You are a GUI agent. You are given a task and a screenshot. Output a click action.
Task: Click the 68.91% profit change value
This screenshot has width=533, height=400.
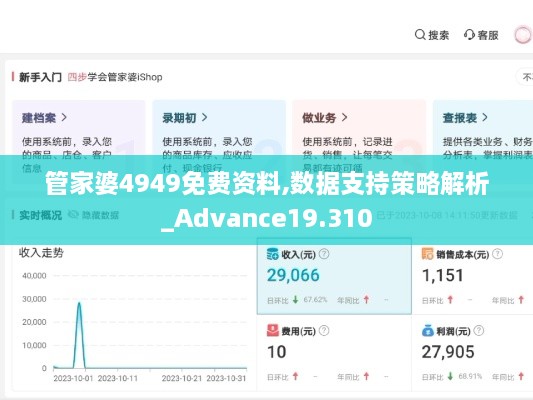pyautogui.click(x=470, y=376)
